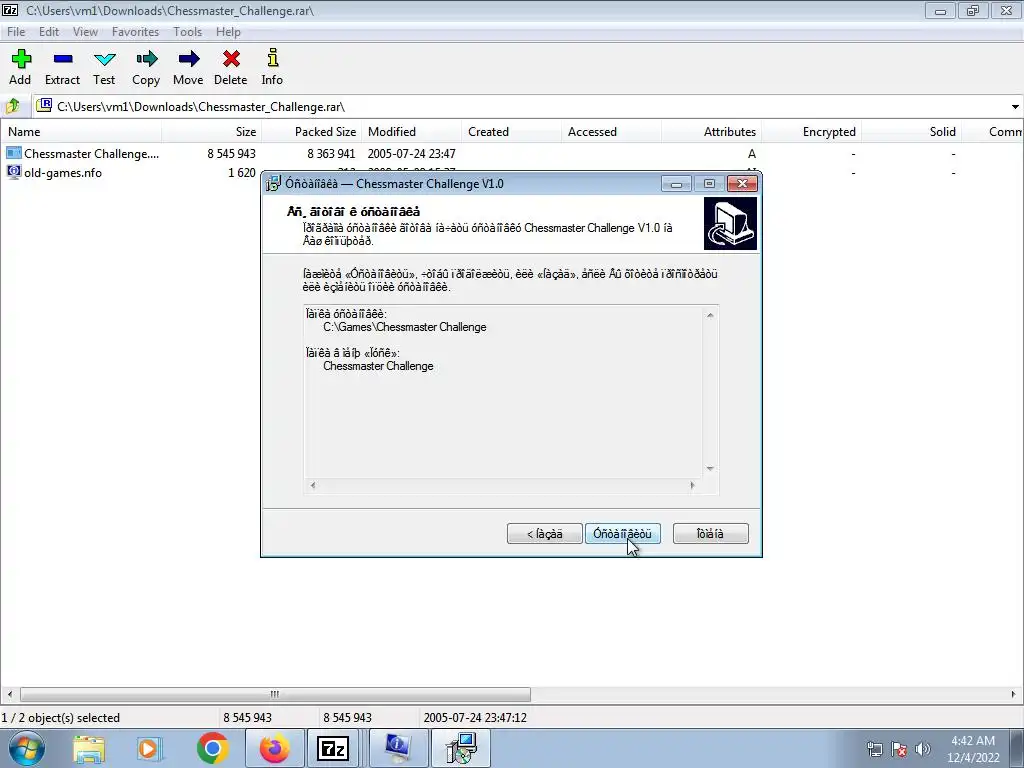This screenshot has height=768, width=1024.
Task: Select the Copy toolbar icon
Action: click(146, 59)
